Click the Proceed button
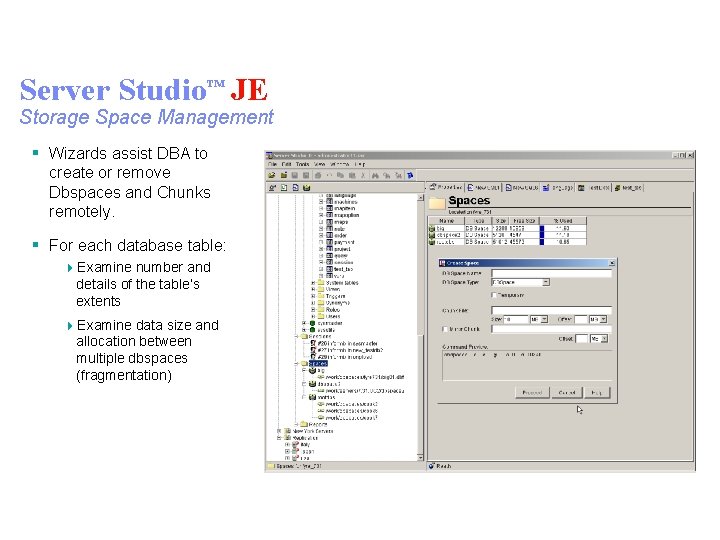 click(532, 393)
